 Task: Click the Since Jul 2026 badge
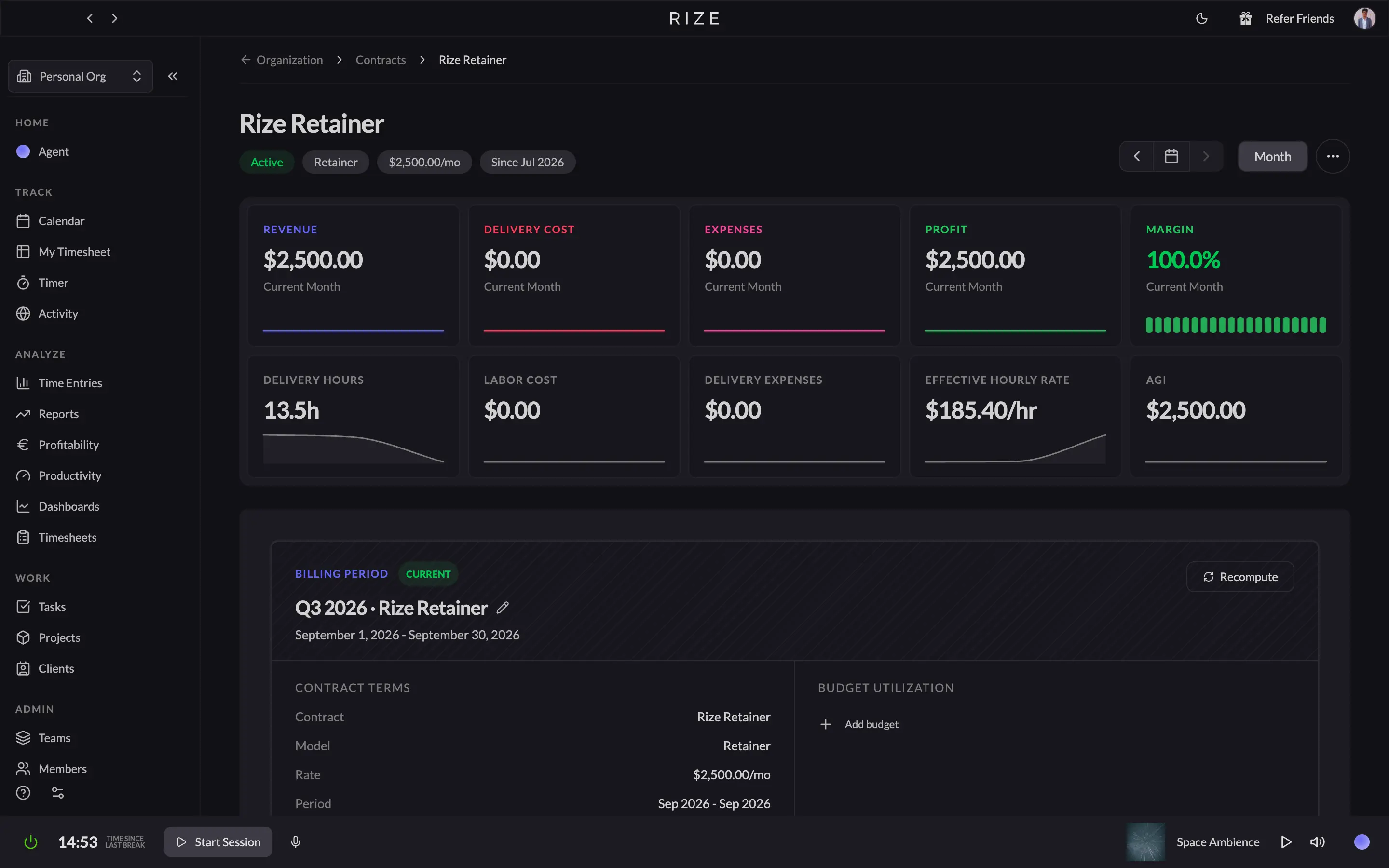tap(528, 163)
